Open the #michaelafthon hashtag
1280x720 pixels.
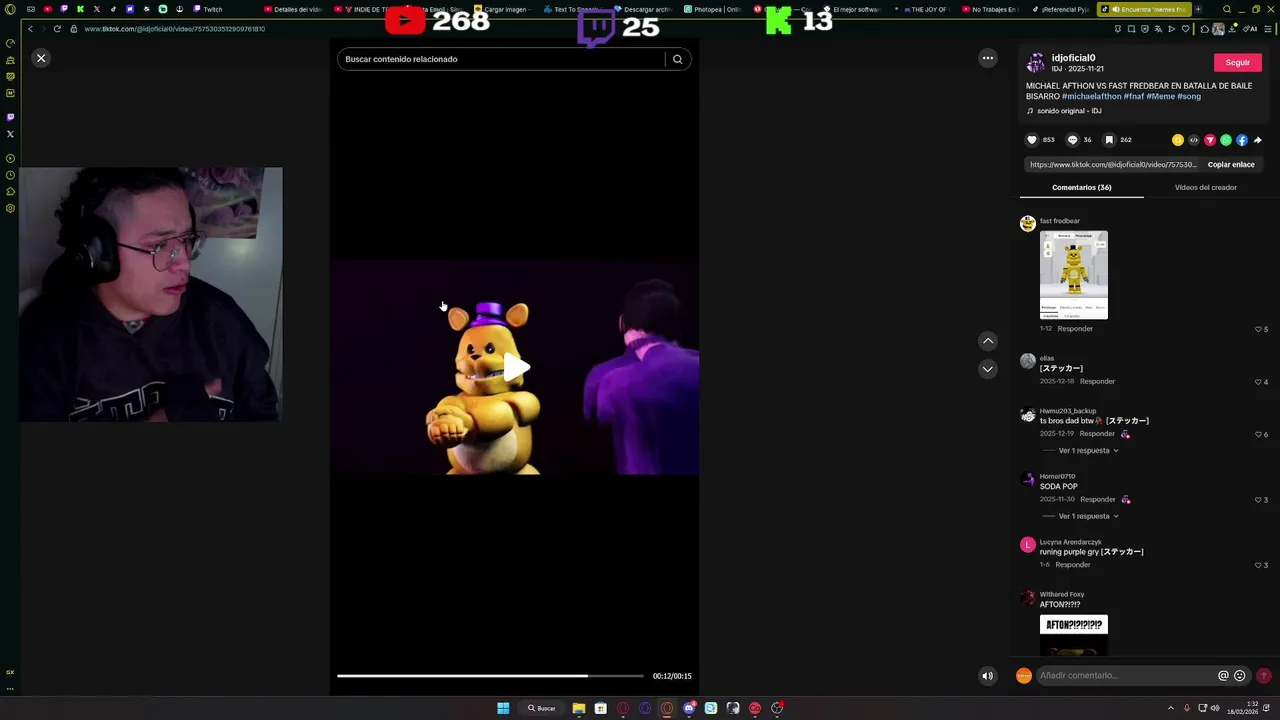click(x=1091, y=96)
